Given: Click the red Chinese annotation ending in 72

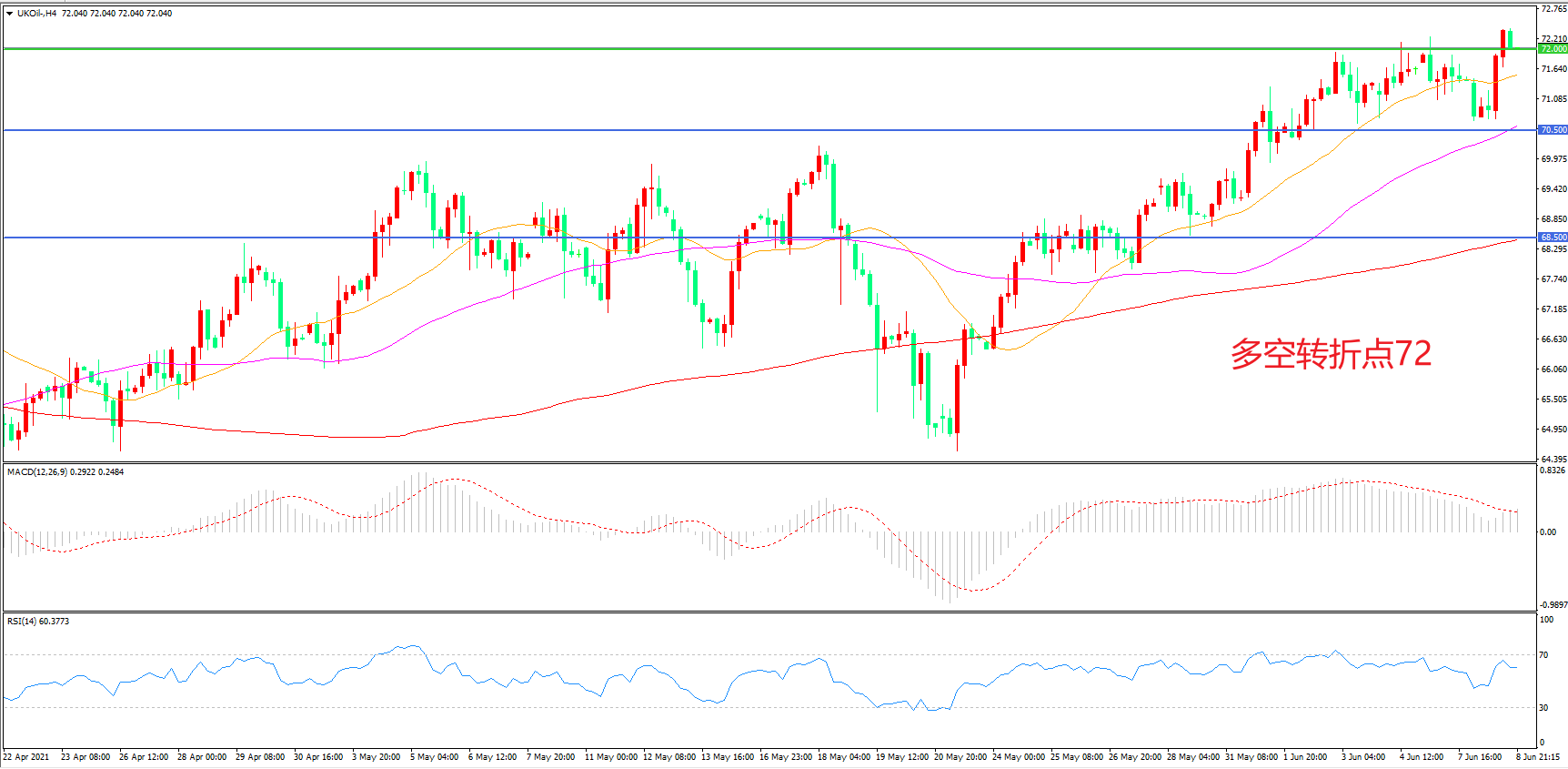Looking at the screenshot, I should (x=1331, y=354).
